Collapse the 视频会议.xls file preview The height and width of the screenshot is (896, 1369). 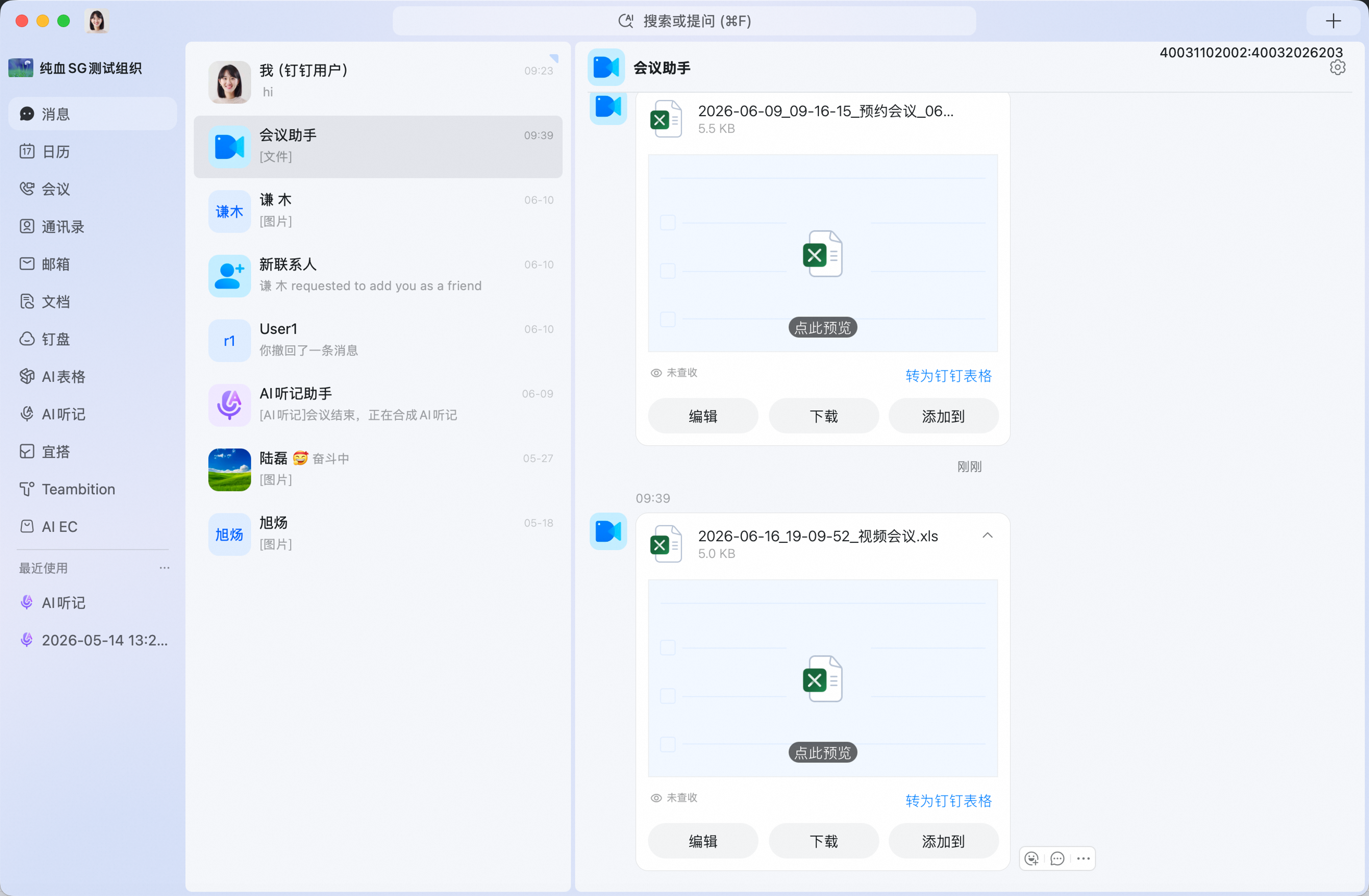point(988,536)
